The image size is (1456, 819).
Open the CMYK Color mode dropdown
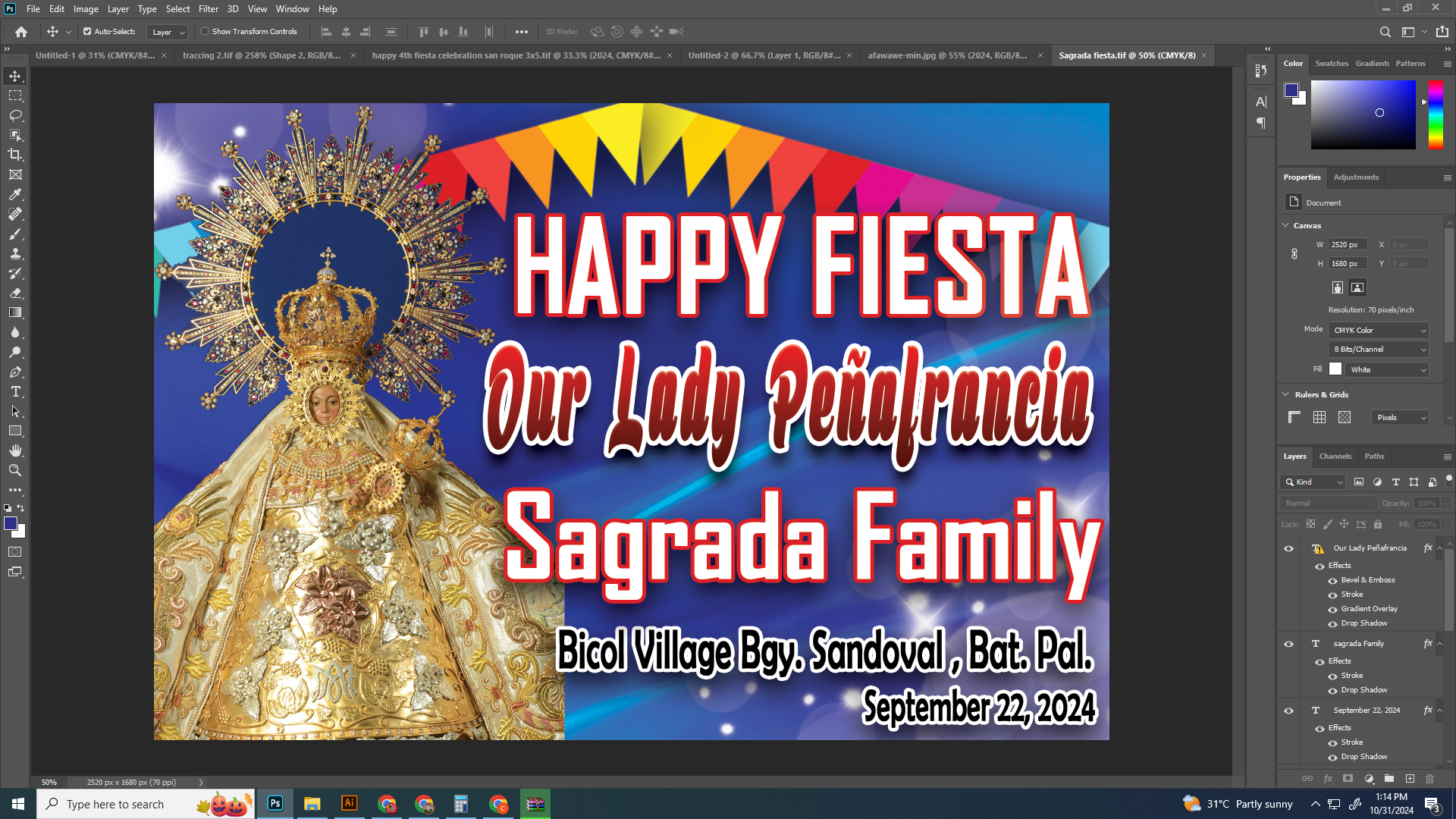[x=1379, y=331]
